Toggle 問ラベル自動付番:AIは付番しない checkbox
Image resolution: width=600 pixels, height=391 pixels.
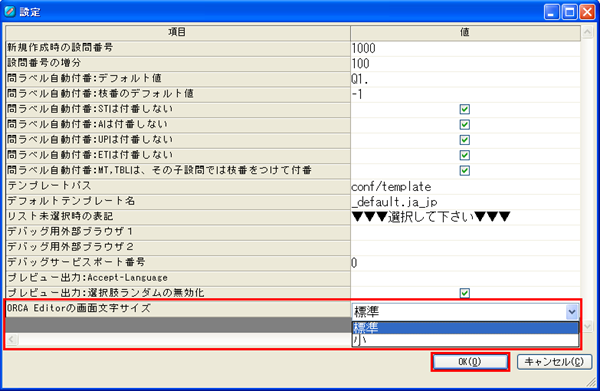tap(465, 125)
